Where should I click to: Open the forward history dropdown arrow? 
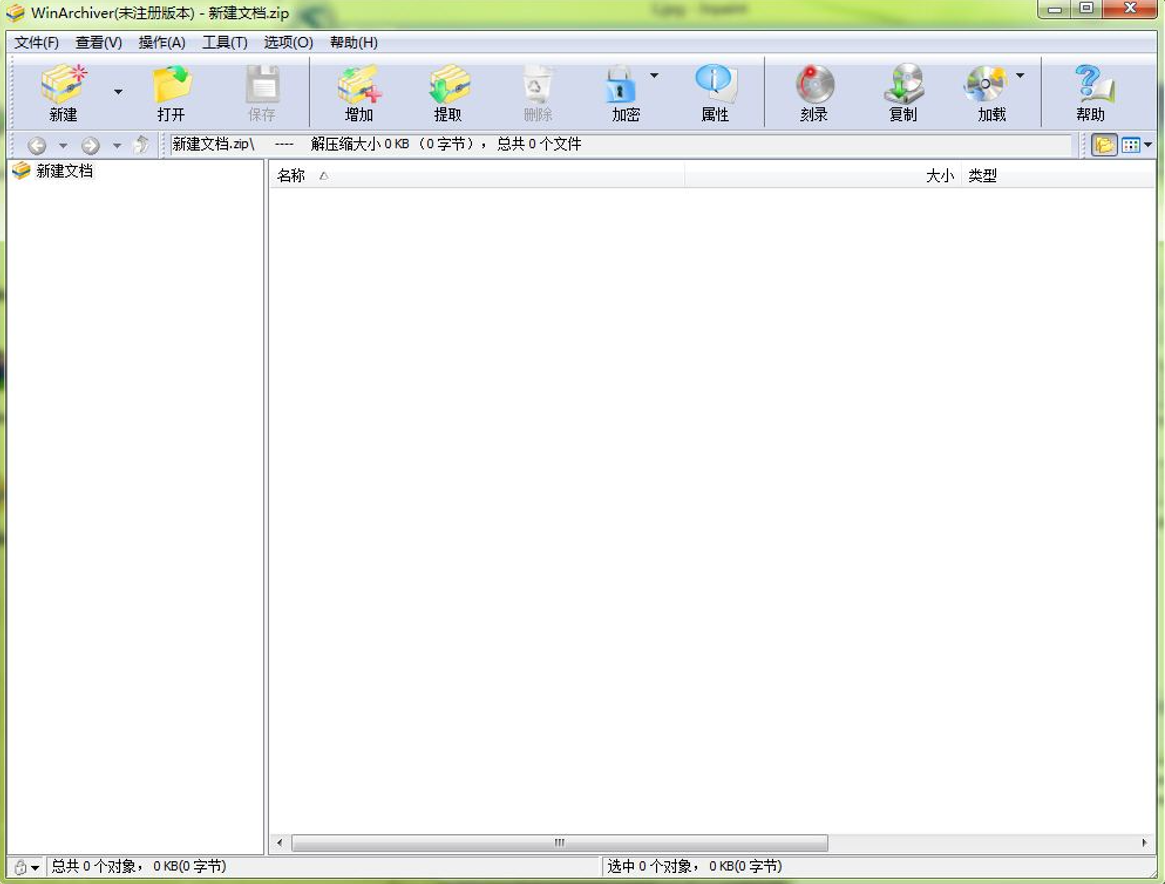(x=117, y=146)
